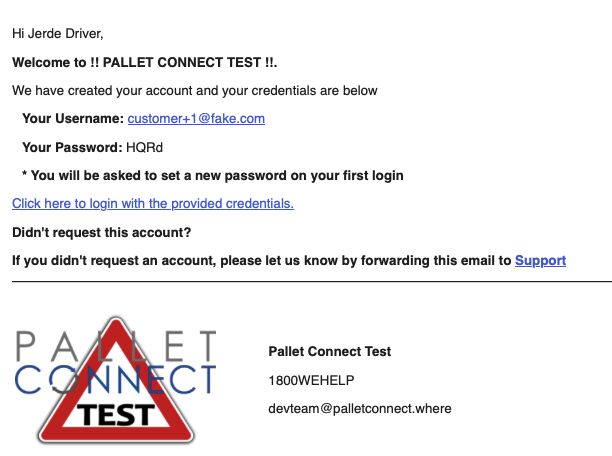612x456 pixels.
Task: Click the "Your Password:" label
Action: click(x=72, y=147)
